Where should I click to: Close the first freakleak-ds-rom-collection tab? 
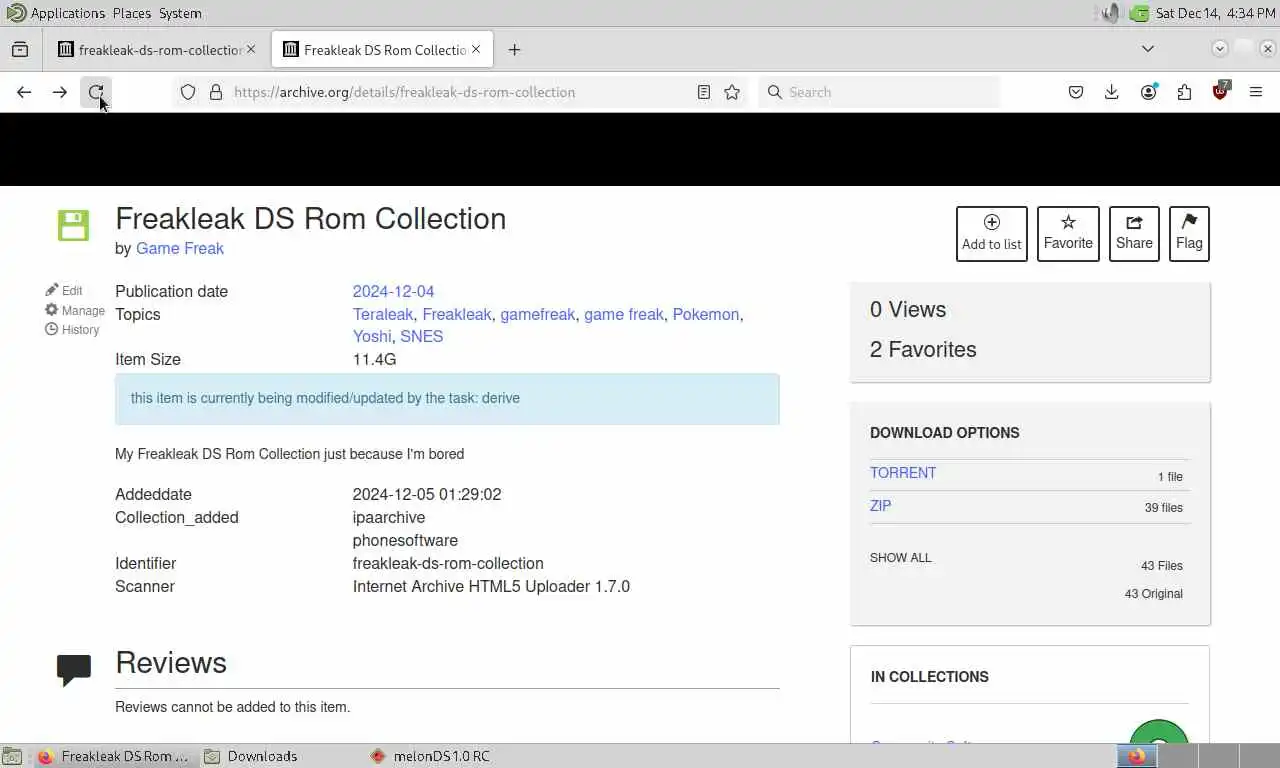pyautogui.click(x=251, y=49)
